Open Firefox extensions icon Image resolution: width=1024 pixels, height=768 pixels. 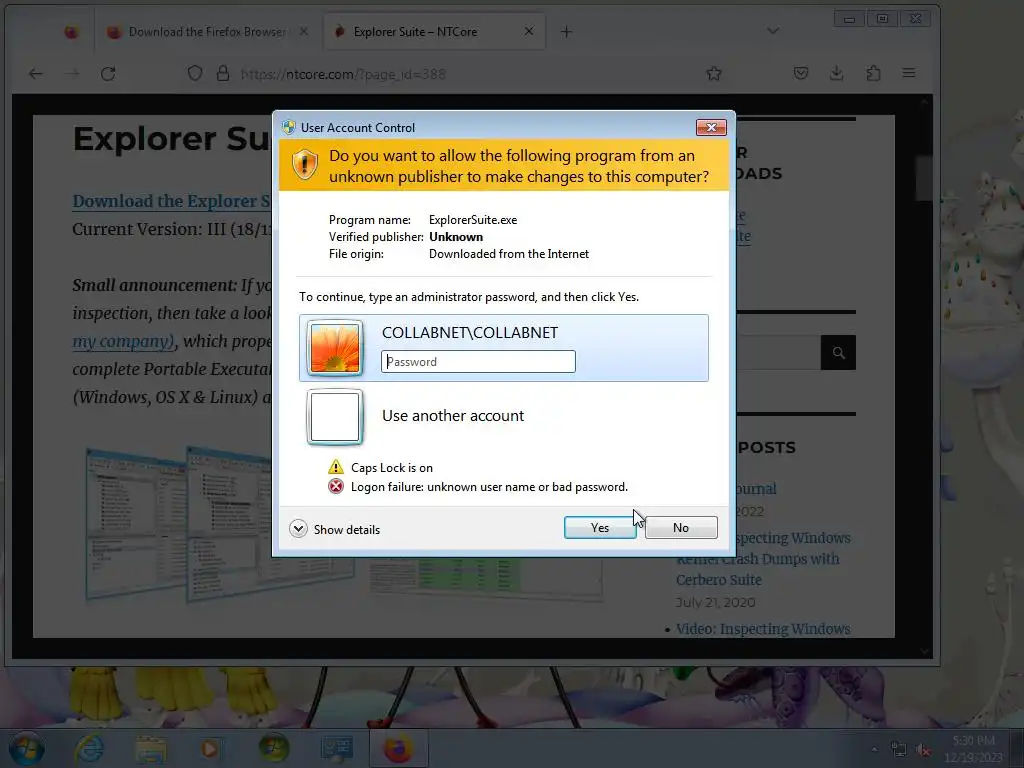pyautogui.click(x=873, y=73)
